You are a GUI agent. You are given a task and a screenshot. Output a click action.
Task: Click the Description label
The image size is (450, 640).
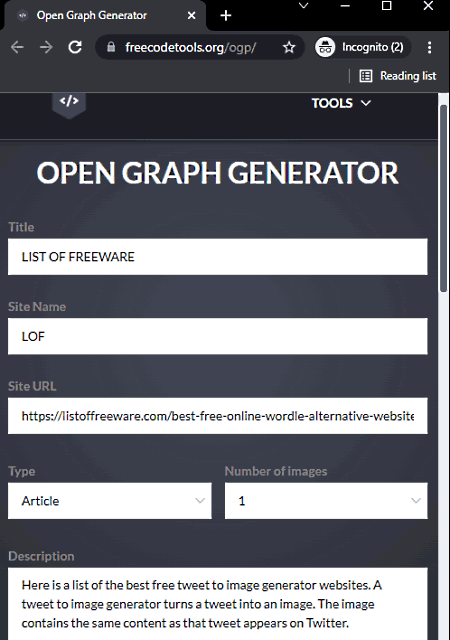pyautogui.click(x=41, y=556)
